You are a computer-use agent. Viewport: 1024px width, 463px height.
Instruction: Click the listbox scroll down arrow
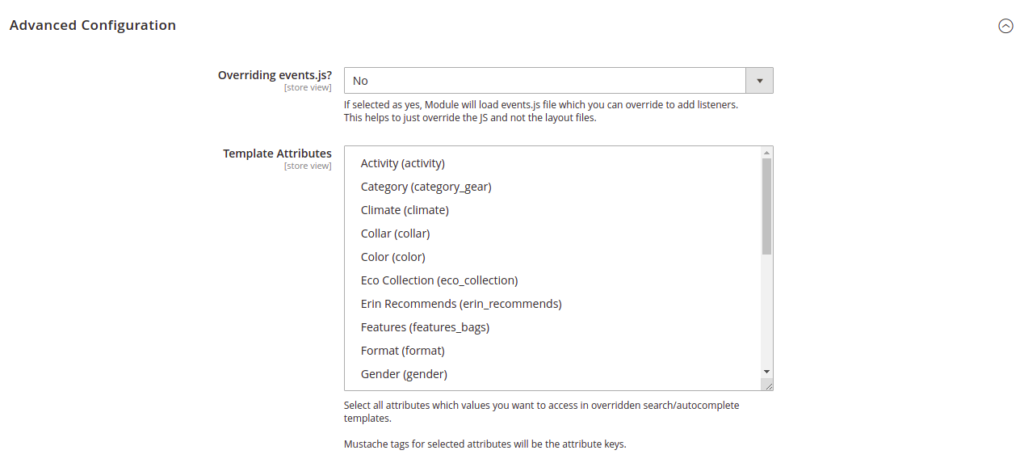(767, 372)
